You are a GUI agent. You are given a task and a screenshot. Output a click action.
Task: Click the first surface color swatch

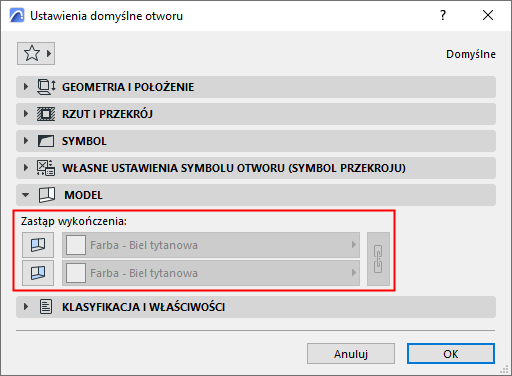pos(76,245)
